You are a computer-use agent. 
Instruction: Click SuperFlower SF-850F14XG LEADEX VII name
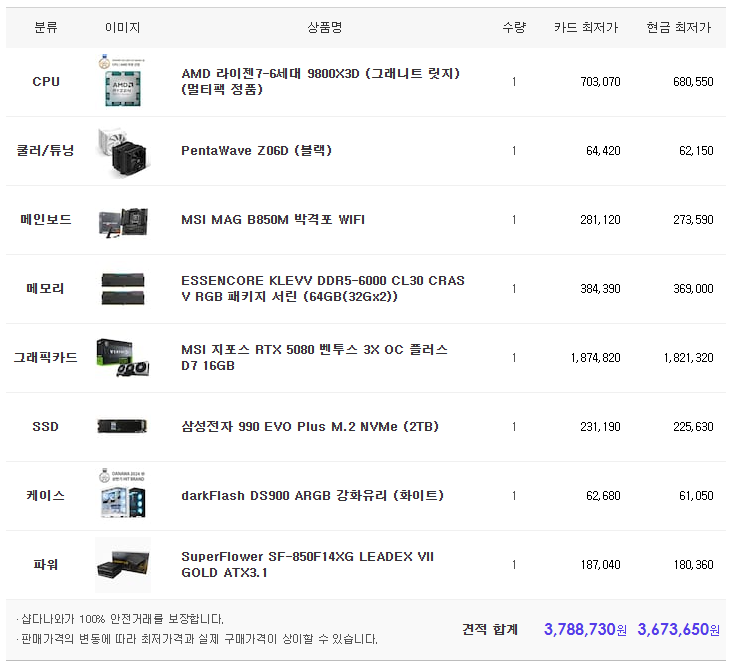point(307,565)
